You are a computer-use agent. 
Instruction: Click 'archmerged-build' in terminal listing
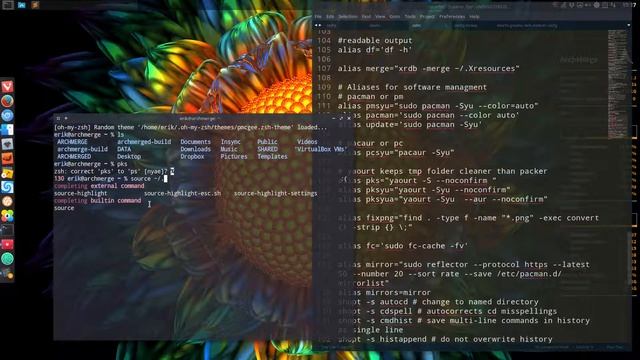[144, 142]
